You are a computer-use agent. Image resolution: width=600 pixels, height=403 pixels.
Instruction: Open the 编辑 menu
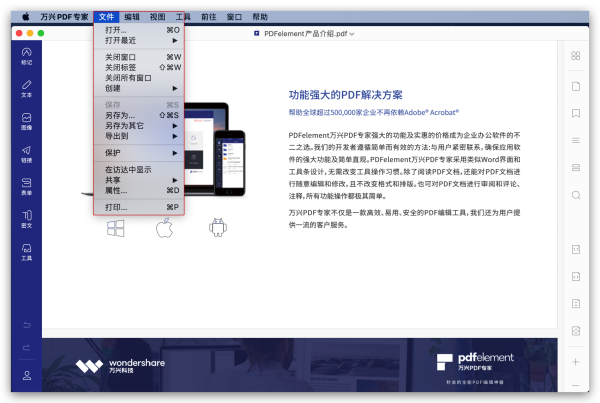[x=132, y=17]
